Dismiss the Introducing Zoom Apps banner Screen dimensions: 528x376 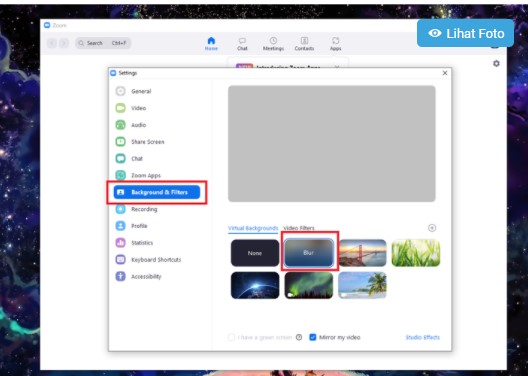pos(337,67)
